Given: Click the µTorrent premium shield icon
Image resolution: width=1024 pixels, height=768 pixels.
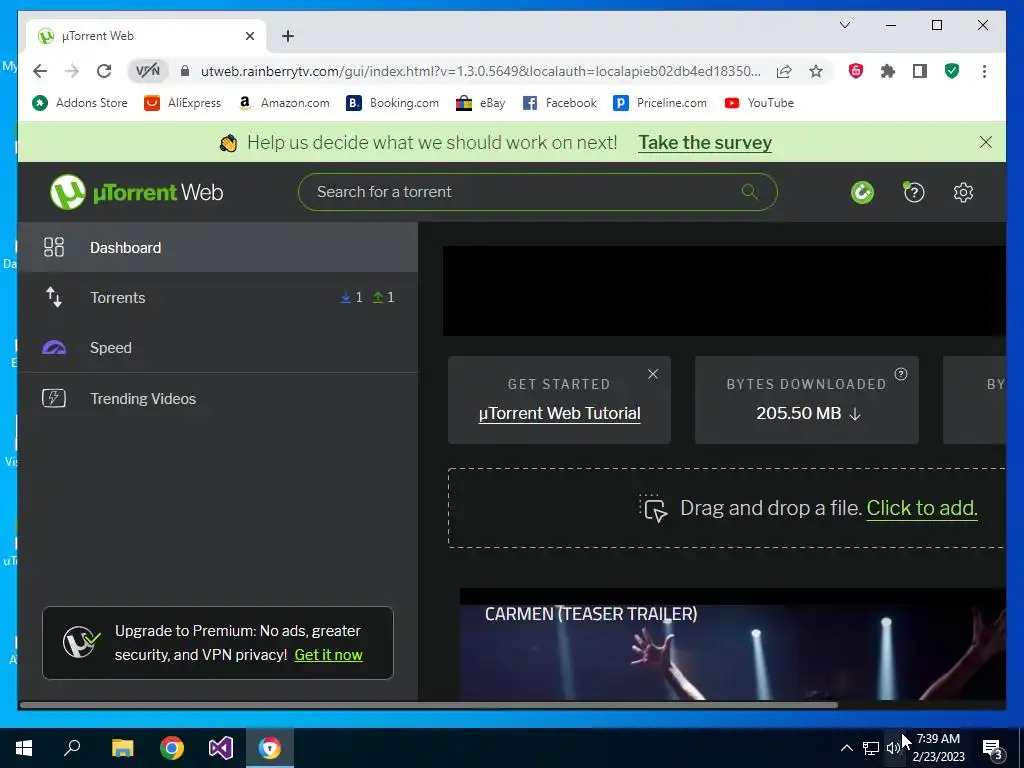Looking at the screenshot, I should 81,643.
